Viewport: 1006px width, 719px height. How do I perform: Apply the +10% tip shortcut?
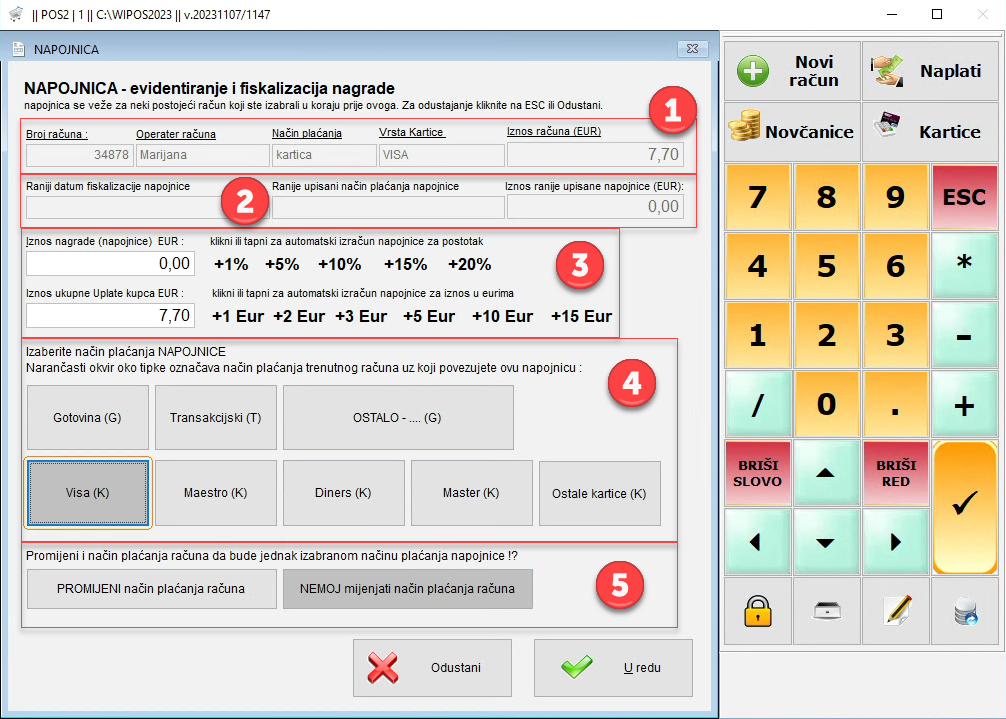[339, 264]
